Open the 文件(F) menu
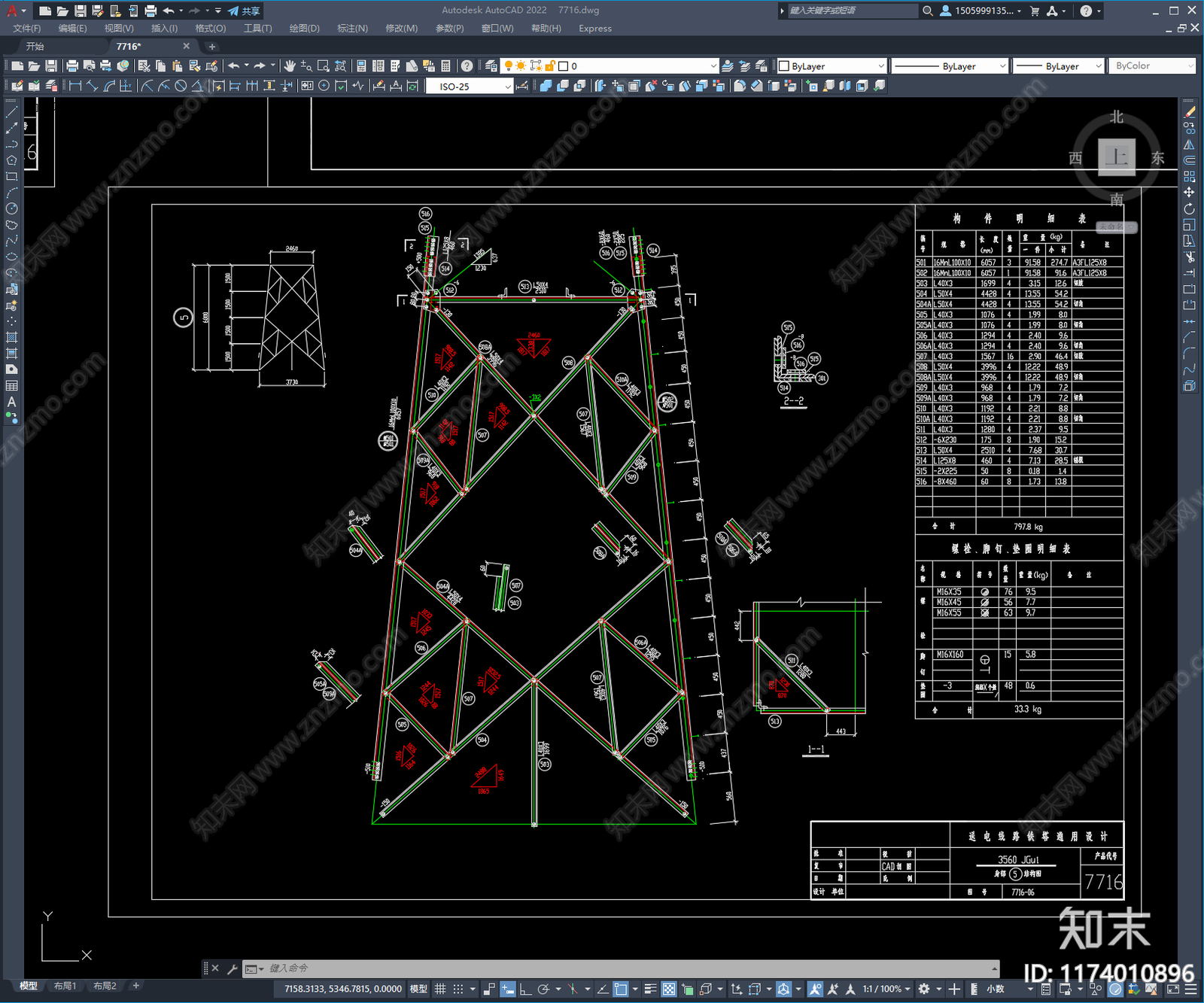1204x1003 pixels. [27, 29]
